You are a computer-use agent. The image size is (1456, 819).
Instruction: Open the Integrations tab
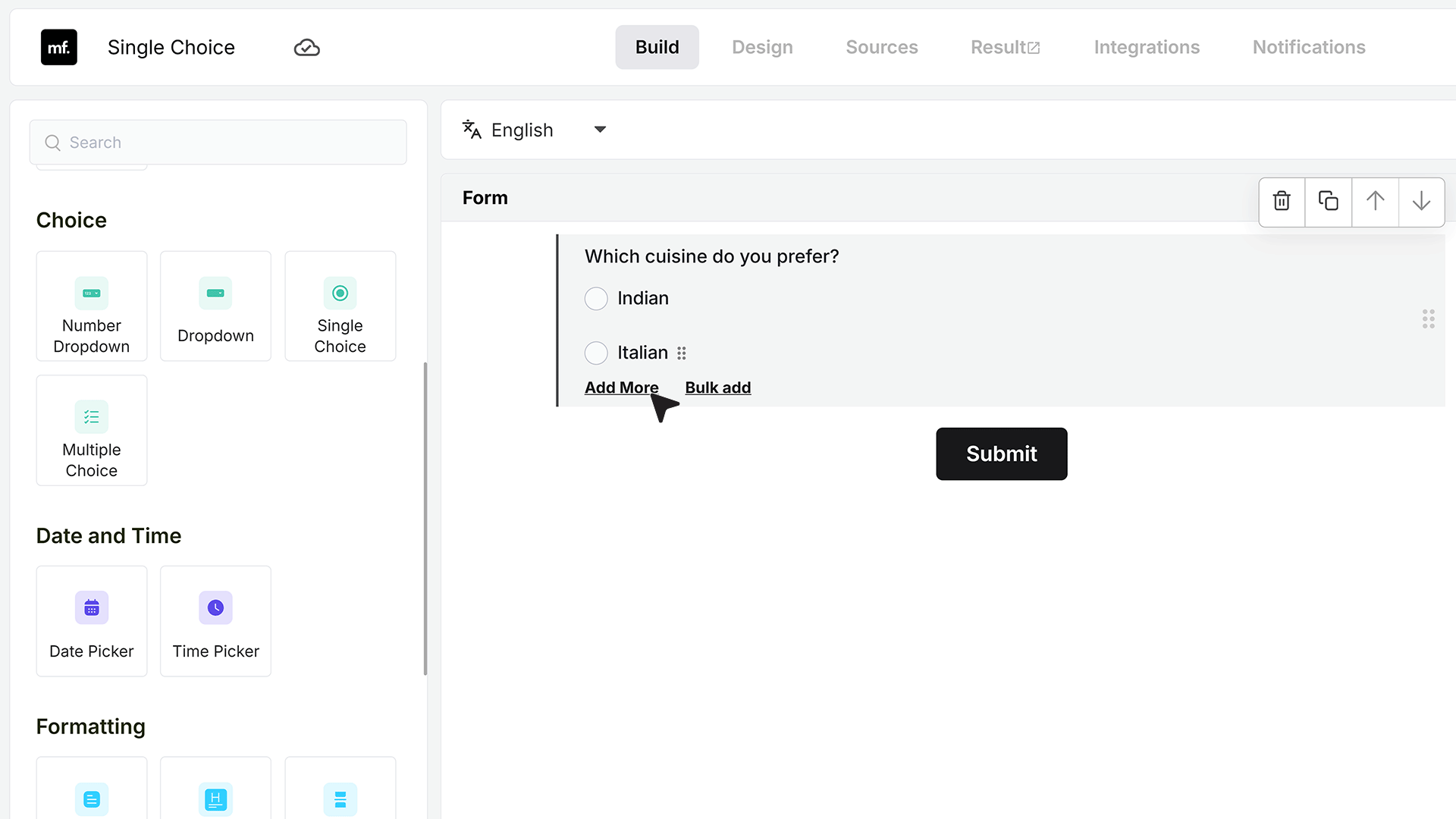point(1147,47)
